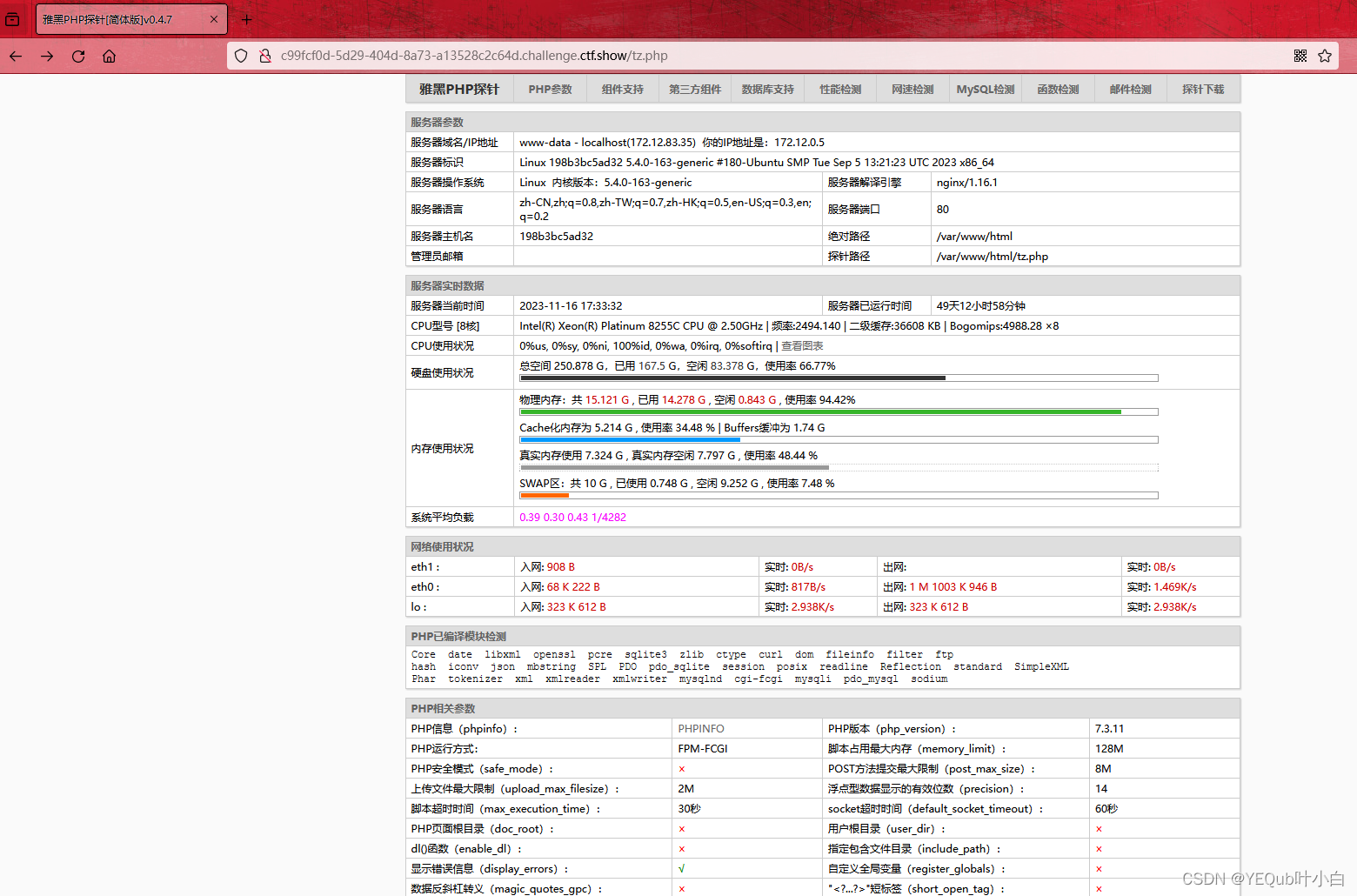Click the blue cache memory usage bar
Image resolution: width=1357 pixels, height=896 pixels.
coord(839,440)
